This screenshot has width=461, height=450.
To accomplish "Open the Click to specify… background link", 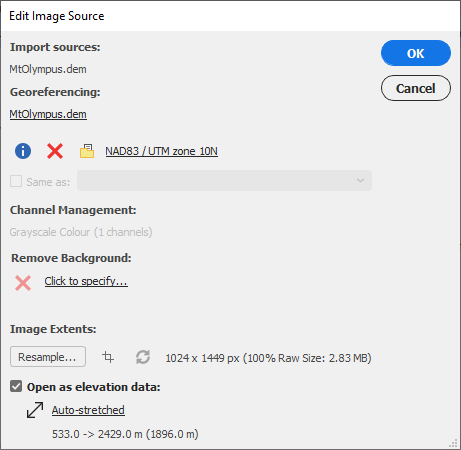I will [86, 281].
